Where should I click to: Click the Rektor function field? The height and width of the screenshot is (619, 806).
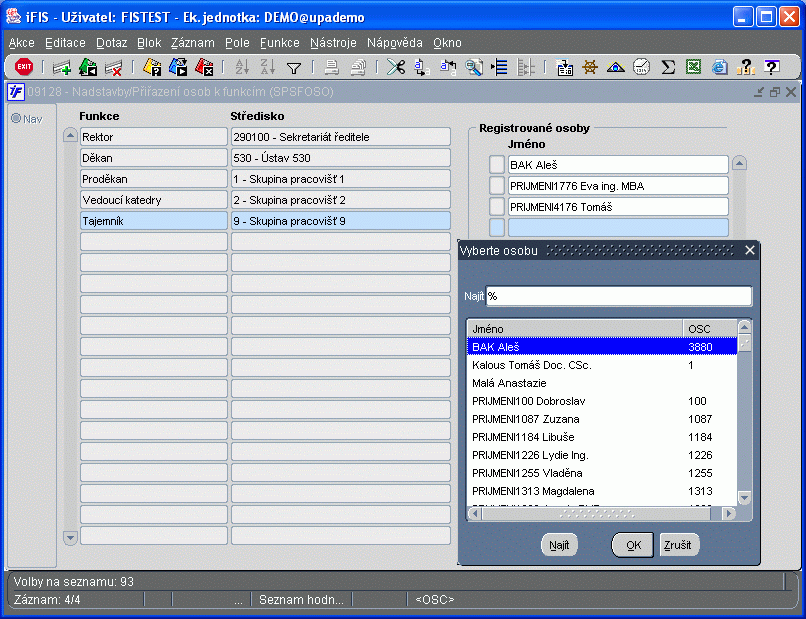point(154,137)
